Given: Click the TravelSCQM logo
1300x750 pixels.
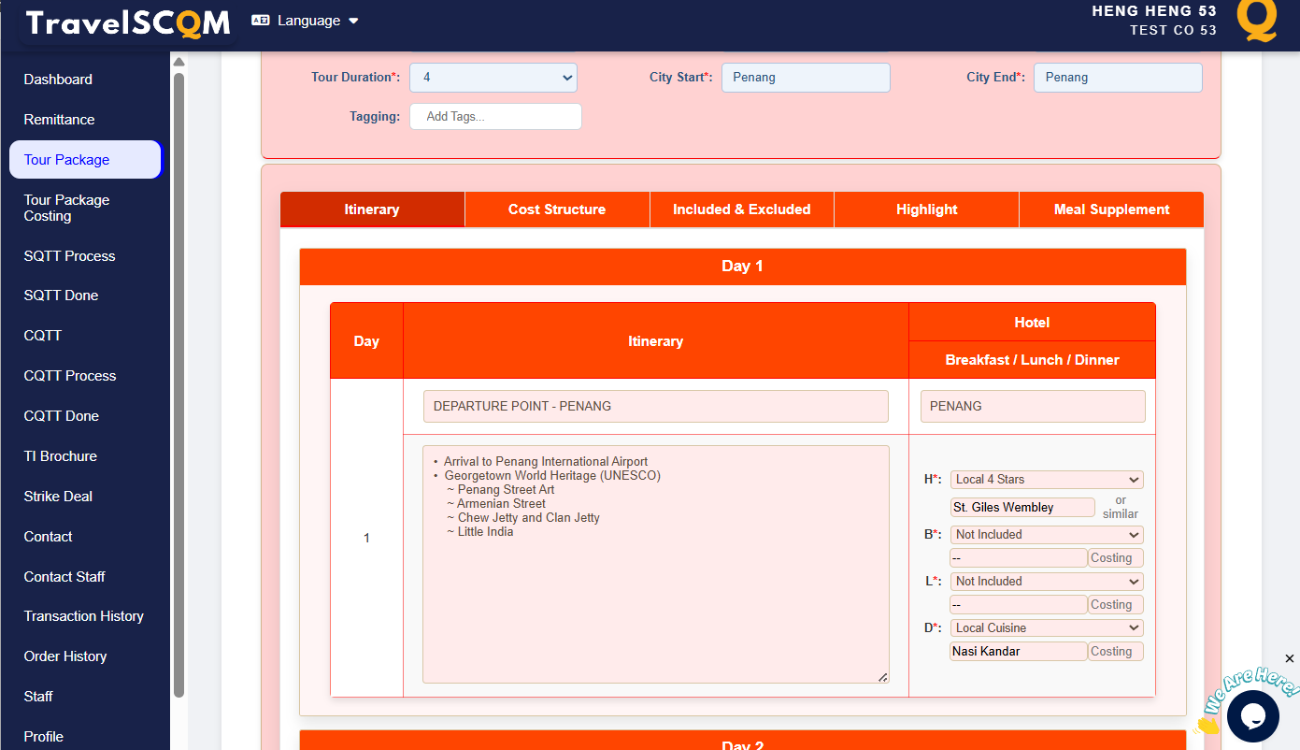Looking at the screenshot, I should point(128,23).
